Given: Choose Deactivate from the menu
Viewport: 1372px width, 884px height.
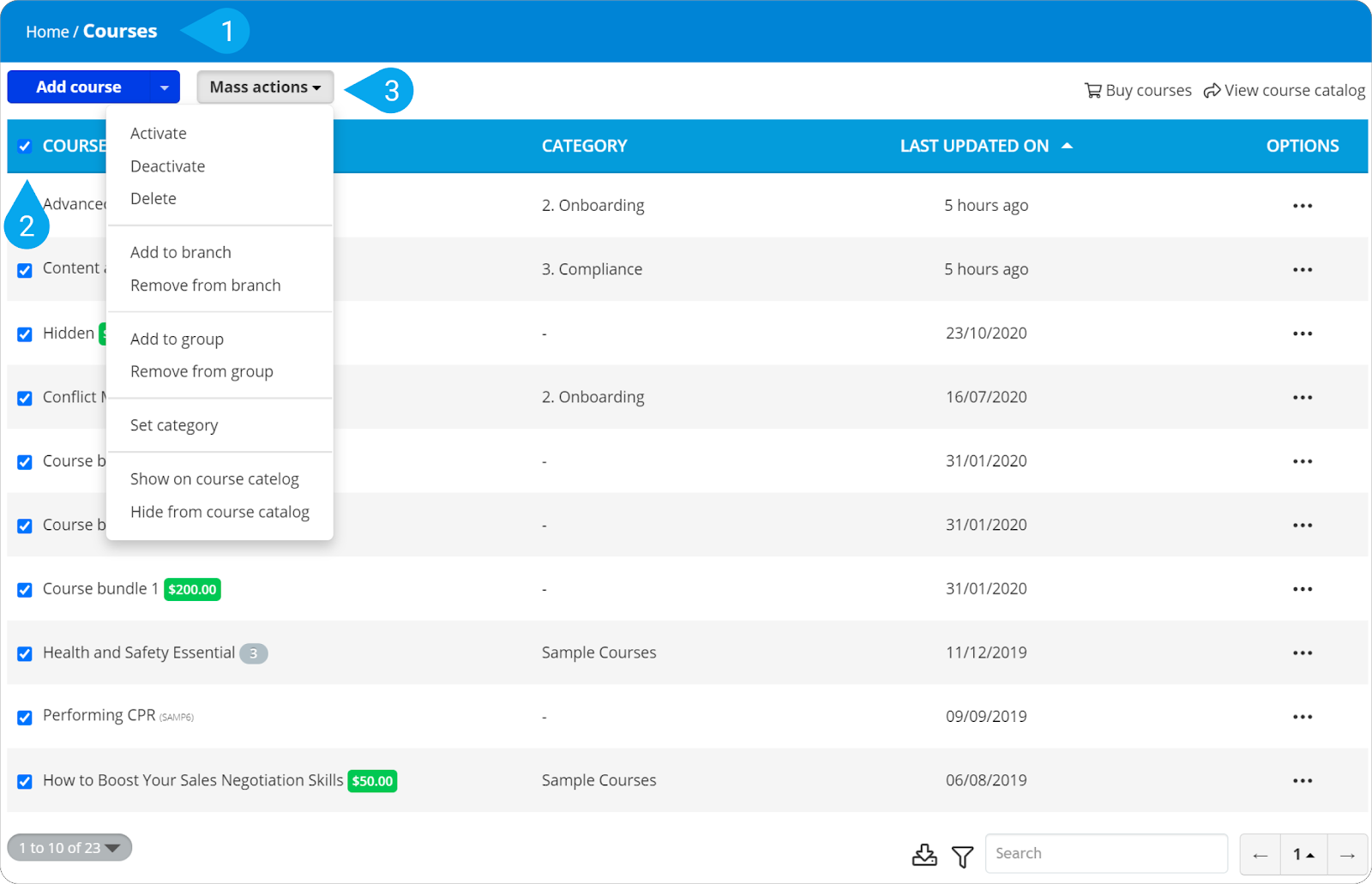Looking at the screenshot, I should [167, 166].
